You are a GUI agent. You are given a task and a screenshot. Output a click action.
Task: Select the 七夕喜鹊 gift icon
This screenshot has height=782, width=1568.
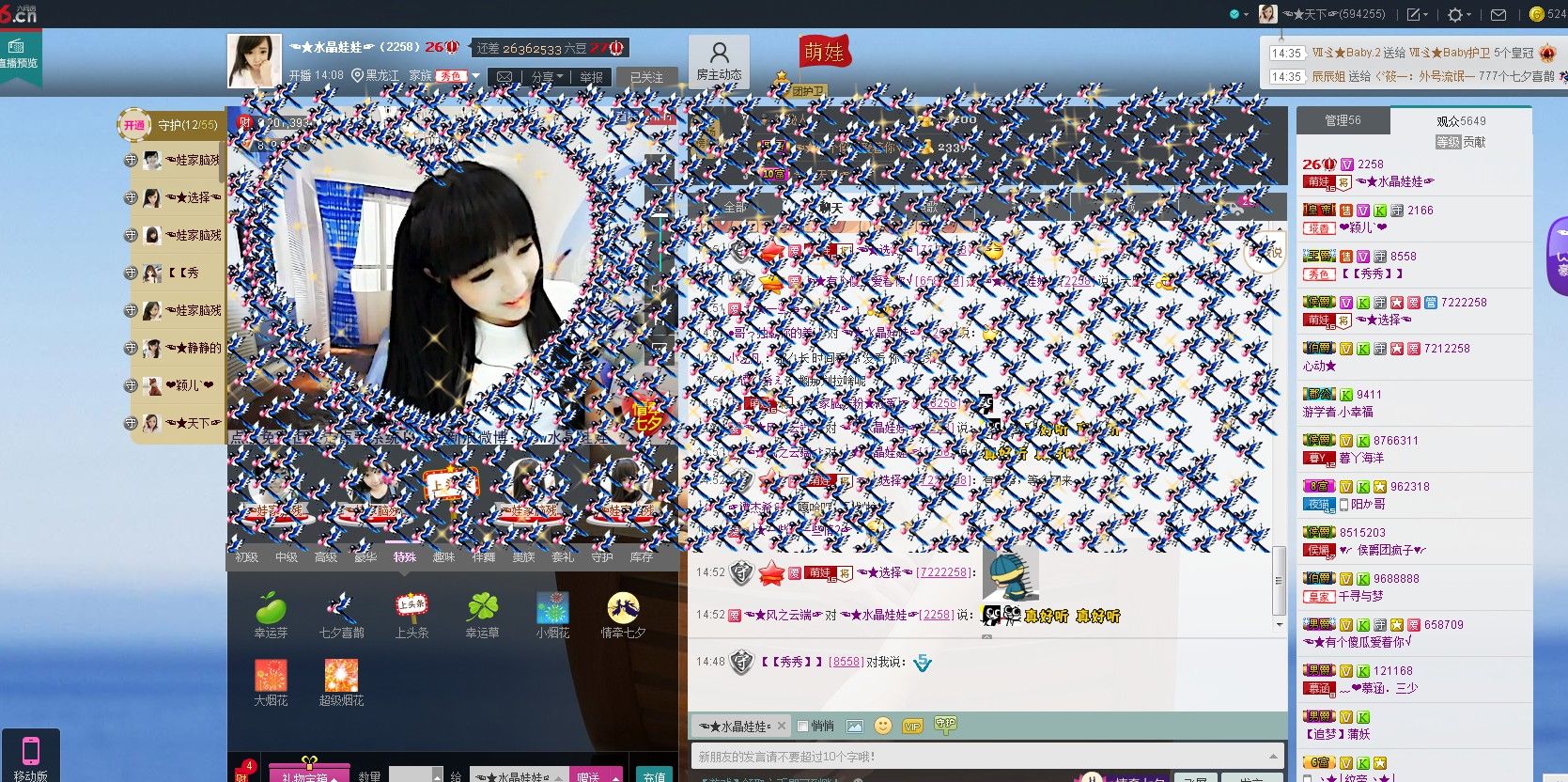click(x=341, y=607)
